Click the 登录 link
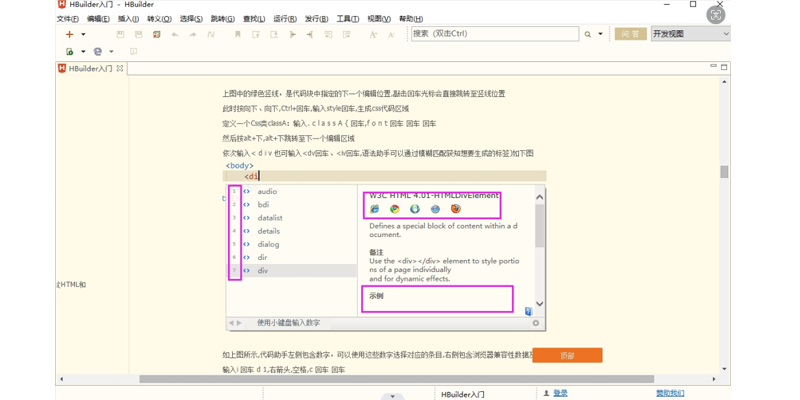The height and width of the screenshot is (400, 800). [560, 393]
